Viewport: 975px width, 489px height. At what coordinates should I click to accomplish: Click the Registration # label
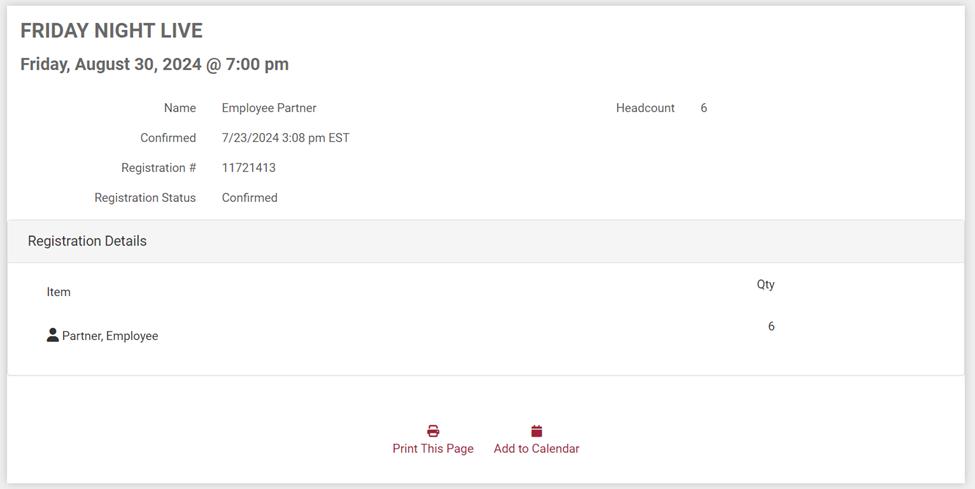158,168
